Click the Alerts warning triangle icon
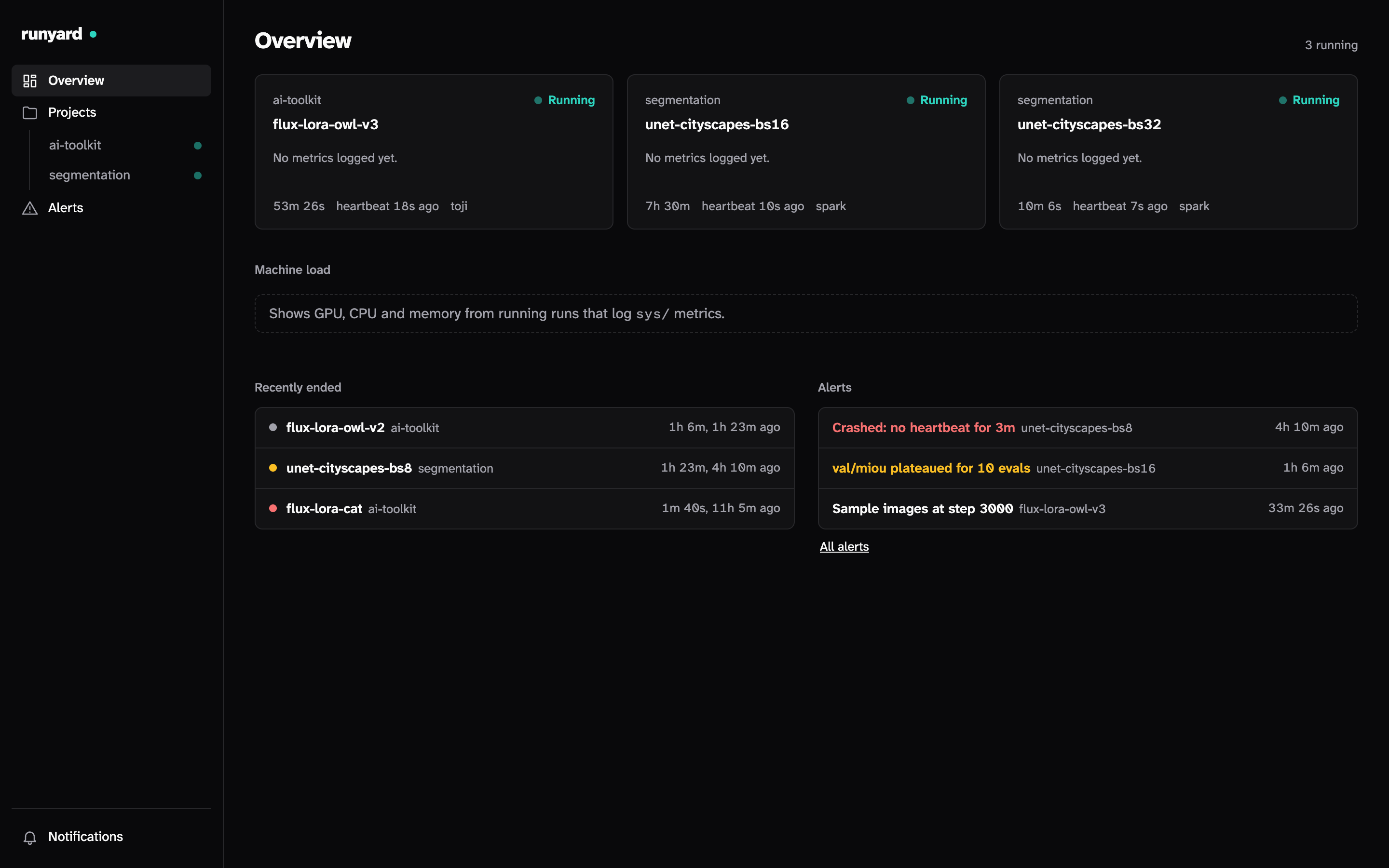This screenshot has height=868, width=1389. pyautogui.click(x=30, y=208)
